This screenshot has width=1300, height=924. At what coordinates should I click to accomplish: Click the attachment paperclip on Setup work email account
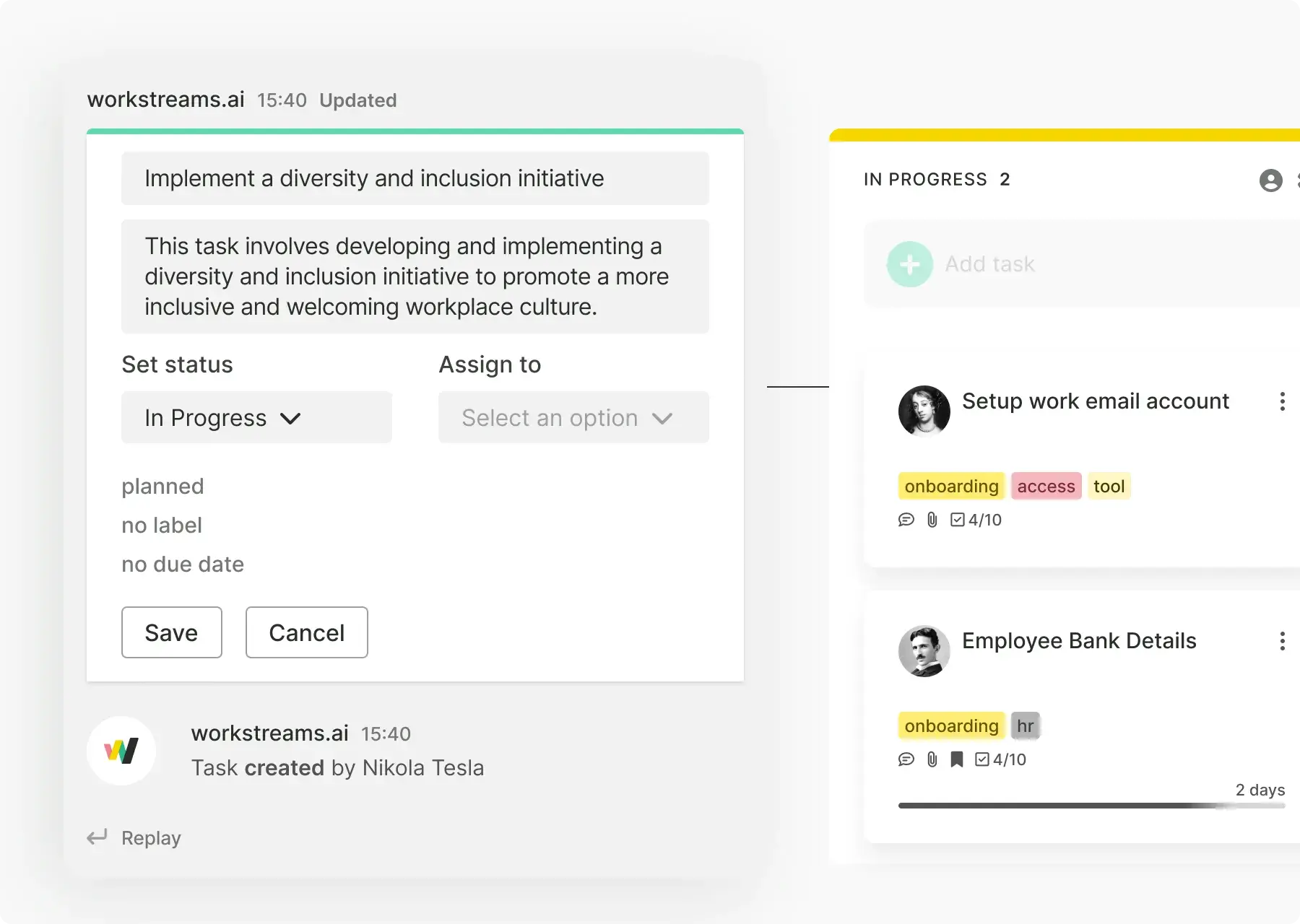click(x=932, y=520)
